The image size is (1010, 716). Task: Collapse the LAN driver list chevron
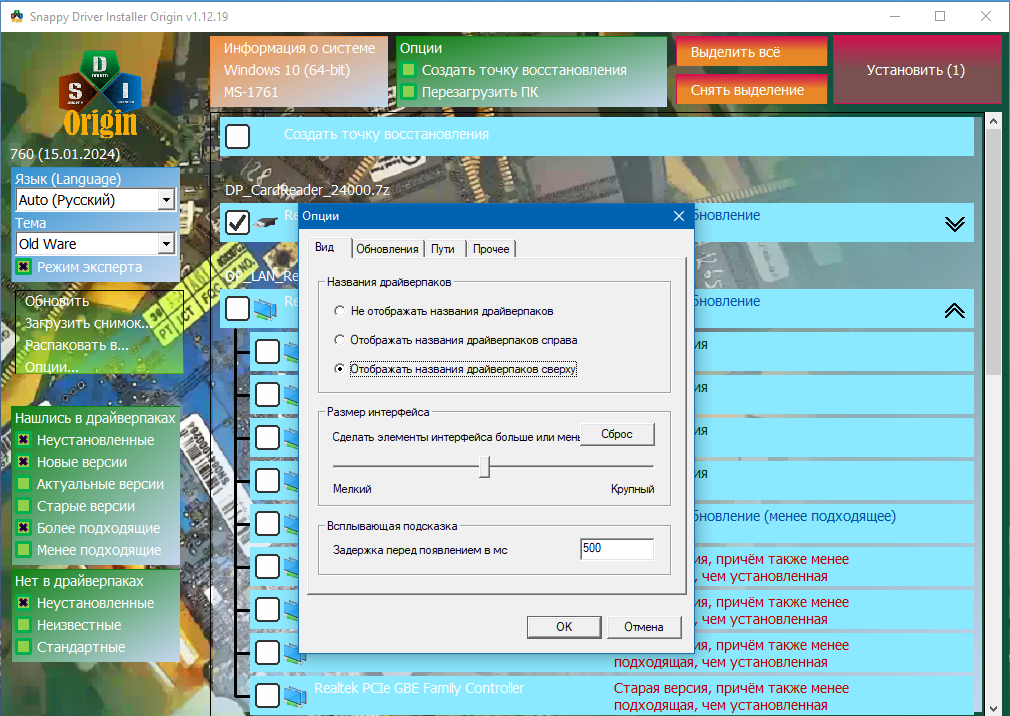tap(955, 310)
